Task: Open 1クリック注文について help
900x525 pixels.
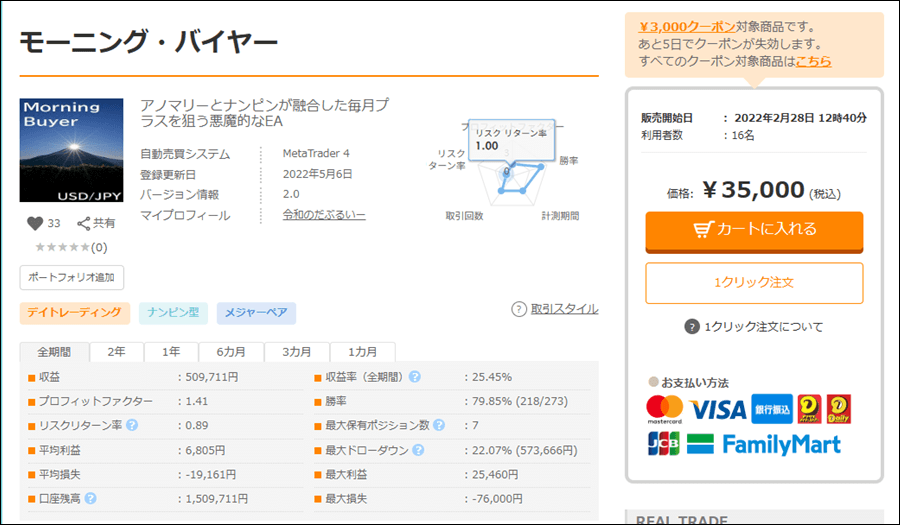Action: 691,327
